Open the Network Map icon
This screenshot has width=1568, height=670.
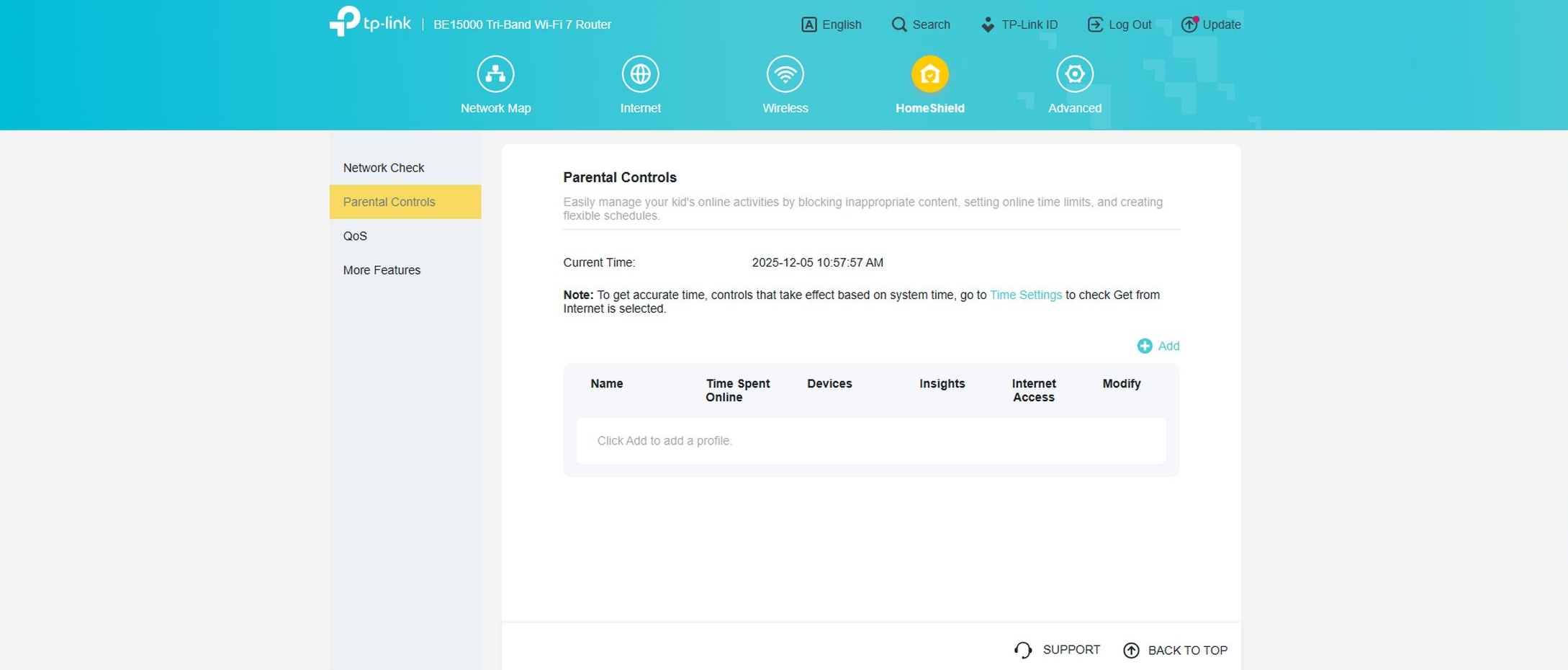click(x=495, y=74)
